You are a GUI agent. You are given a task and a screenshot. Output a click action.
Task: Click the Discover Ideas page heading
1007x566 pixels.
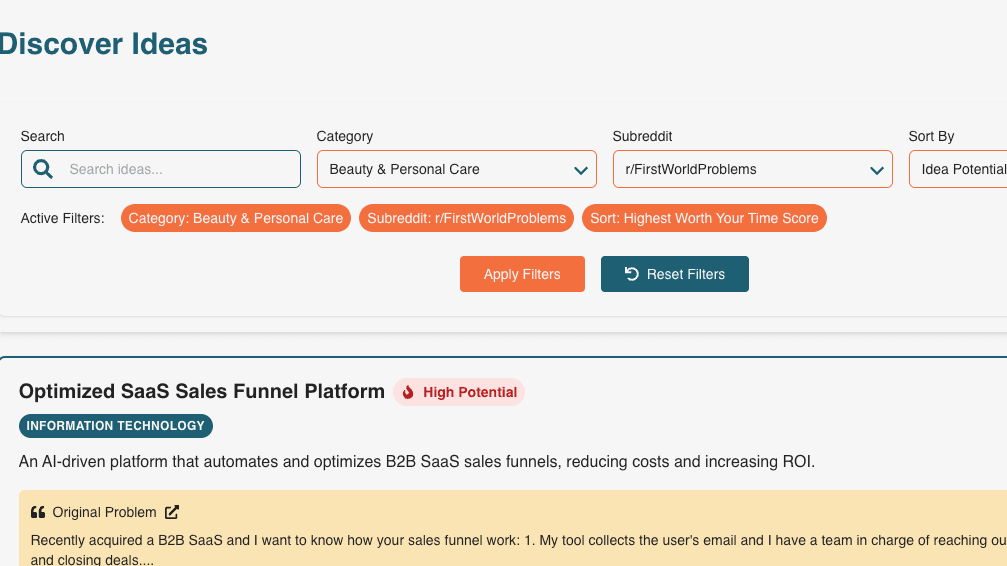(x=103, y=44)
